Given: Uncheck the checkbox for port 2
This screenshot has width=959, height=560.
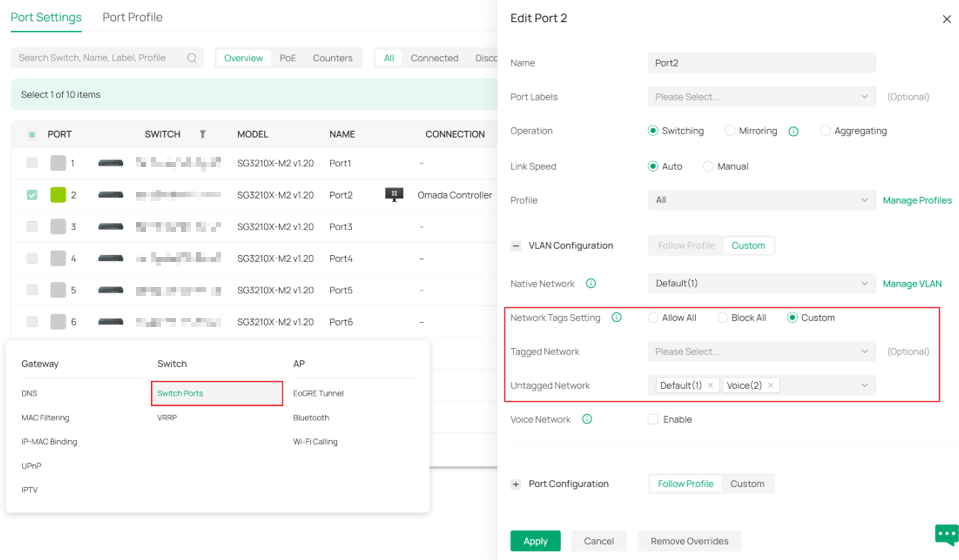Looking at the screenshot, I should (x=32, y=194).
